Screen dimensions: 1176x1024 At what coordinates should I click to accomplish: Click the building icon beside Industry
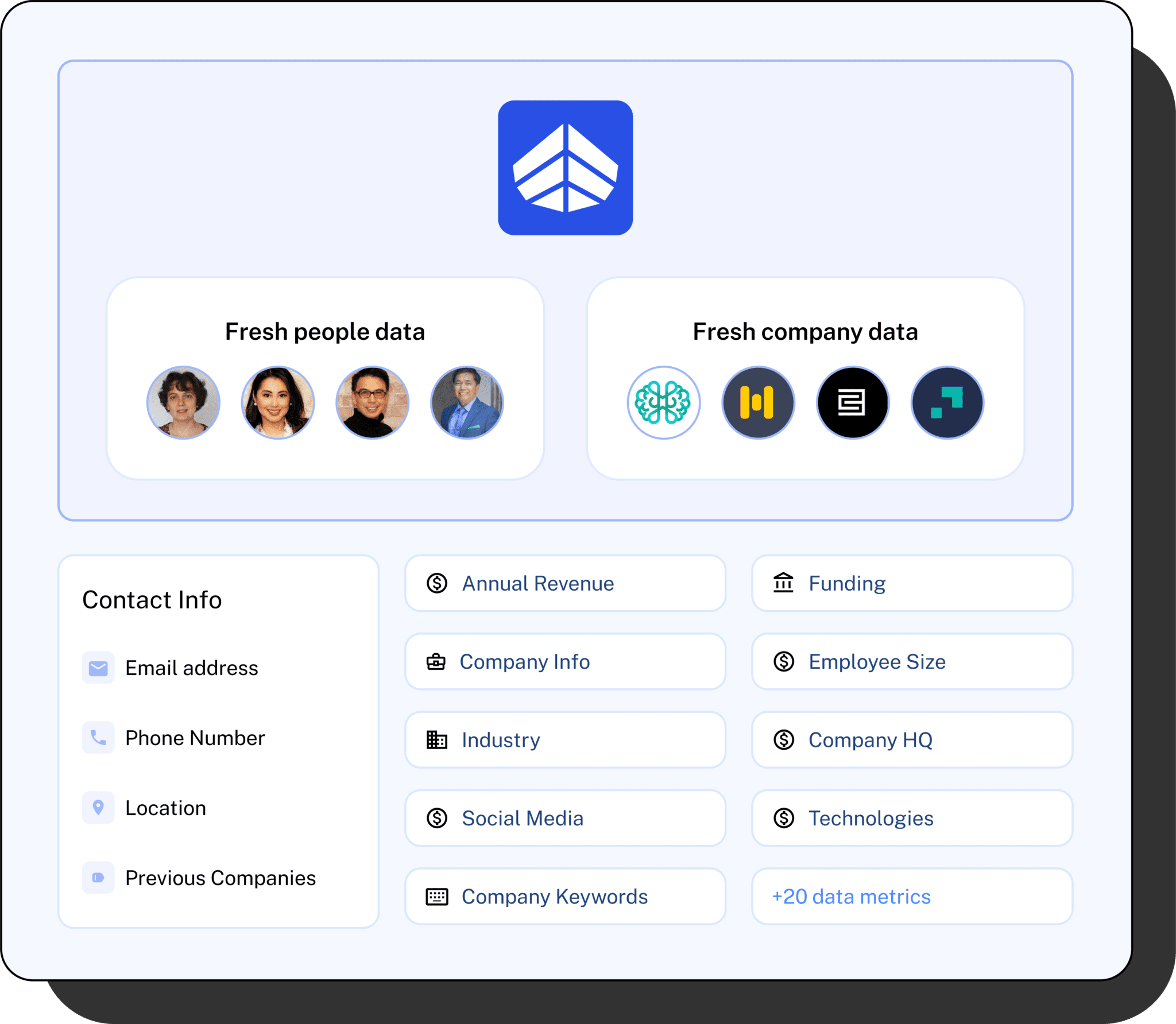437,740
